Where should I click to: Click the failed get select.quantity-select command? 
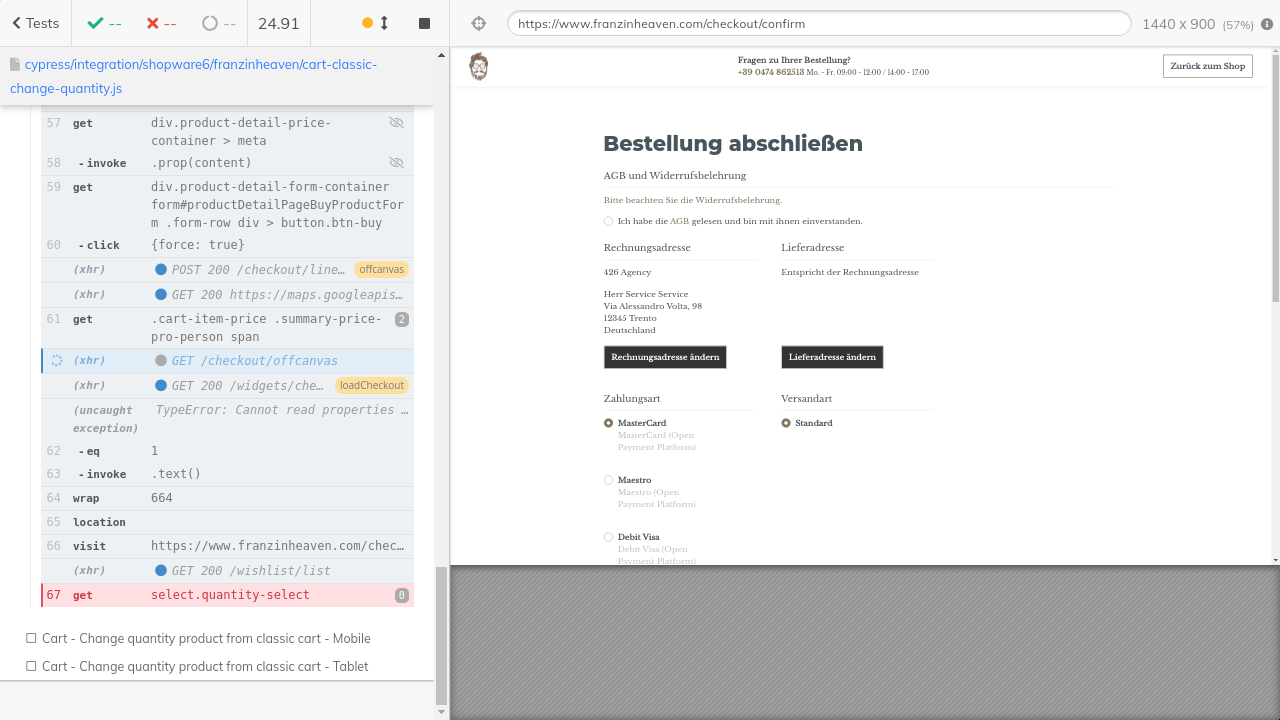point(228,595)
